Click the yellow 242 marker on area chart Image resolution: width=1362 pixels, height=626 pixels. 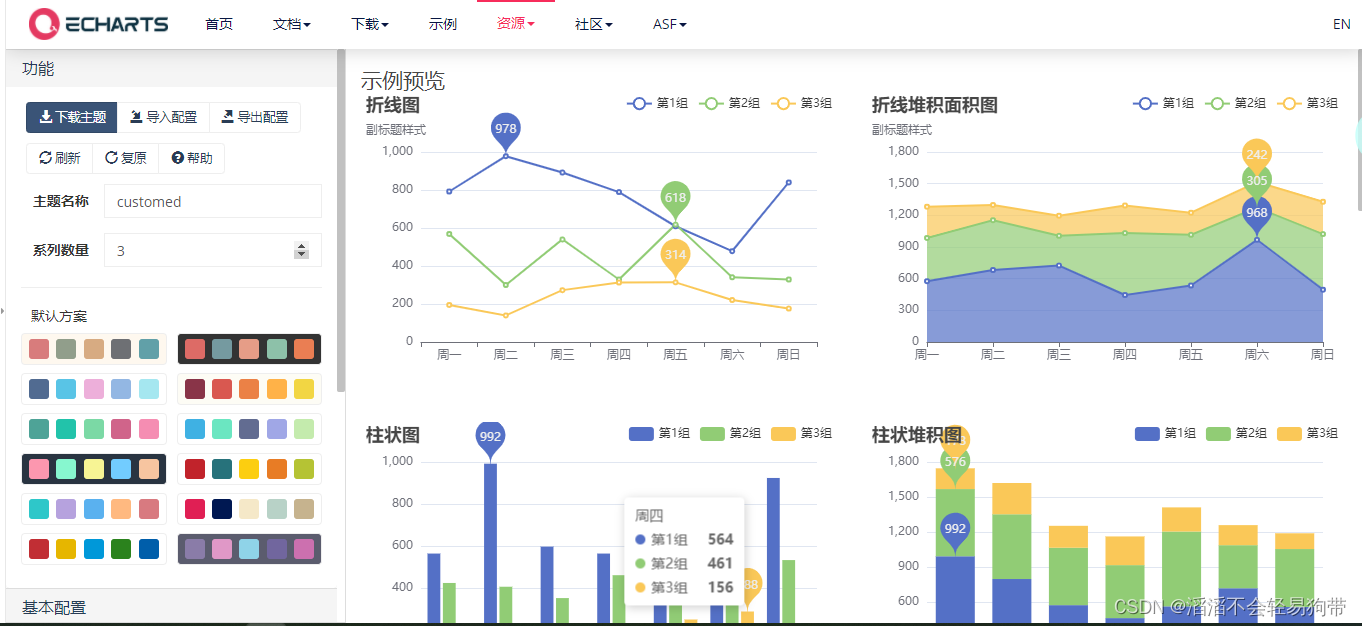click(1257, 152)
